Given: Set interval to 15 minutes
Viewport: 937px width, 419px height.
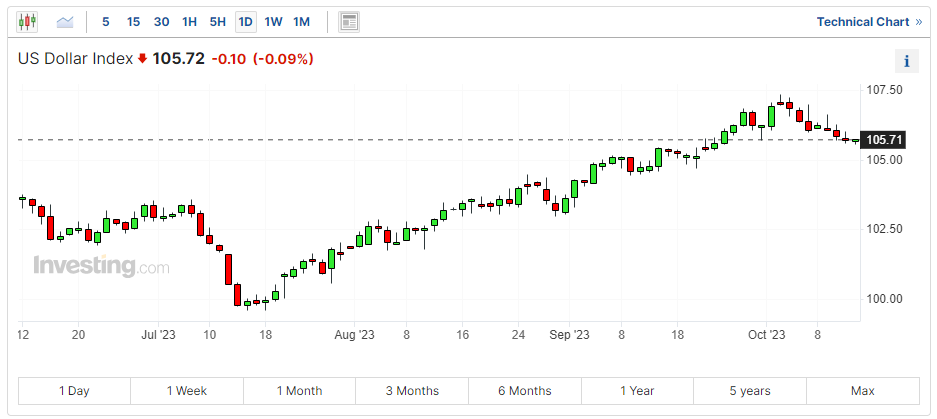Looking at the screenshot, I should pos(133,21).
